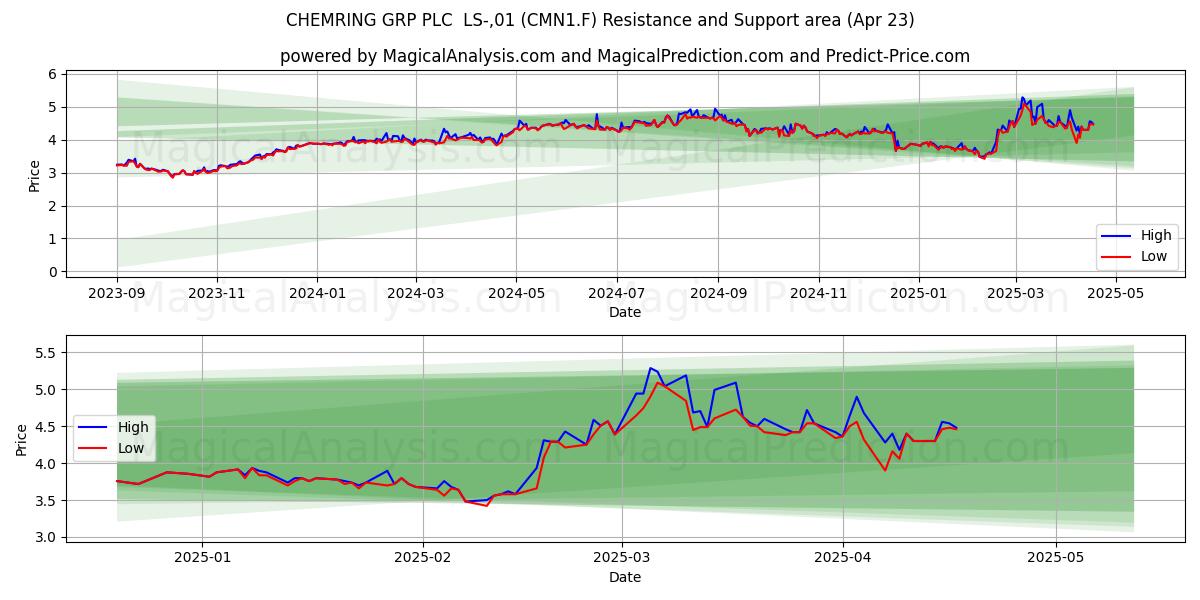Click the y-axis value '3.0' on bottom chart
The width and height of the screenshot is (1200, 600).
click(48, 537)
